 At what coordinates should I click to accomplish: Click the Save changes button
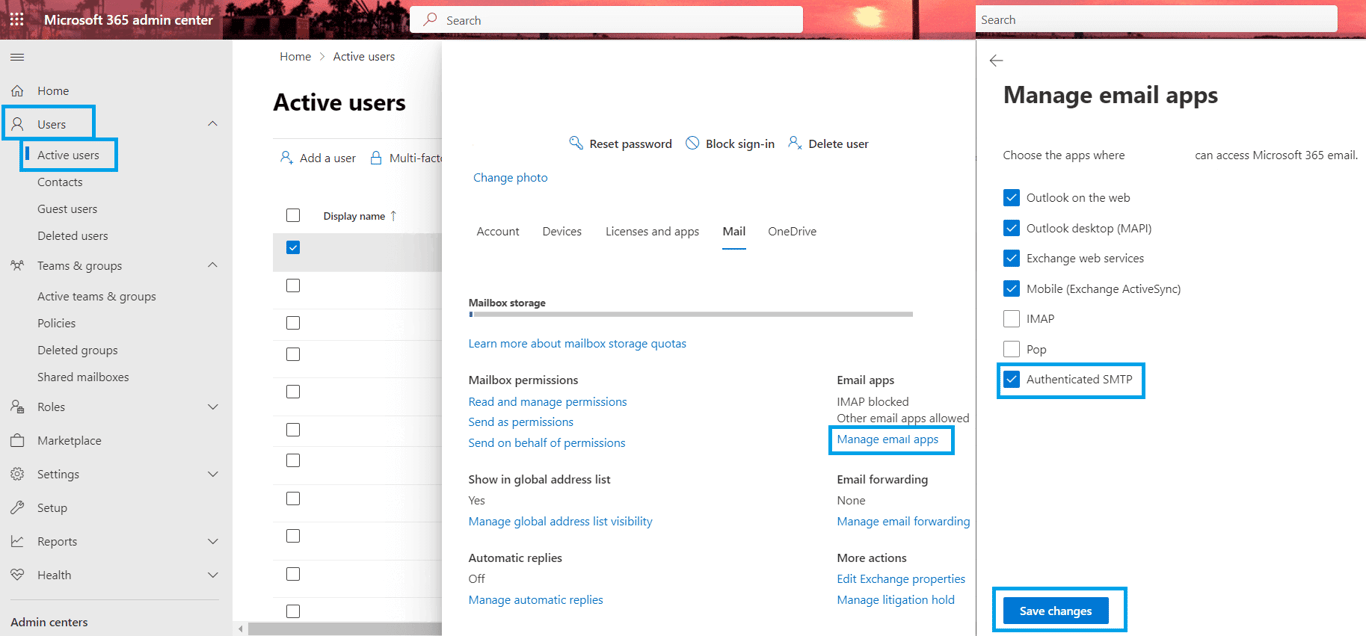1055,611
